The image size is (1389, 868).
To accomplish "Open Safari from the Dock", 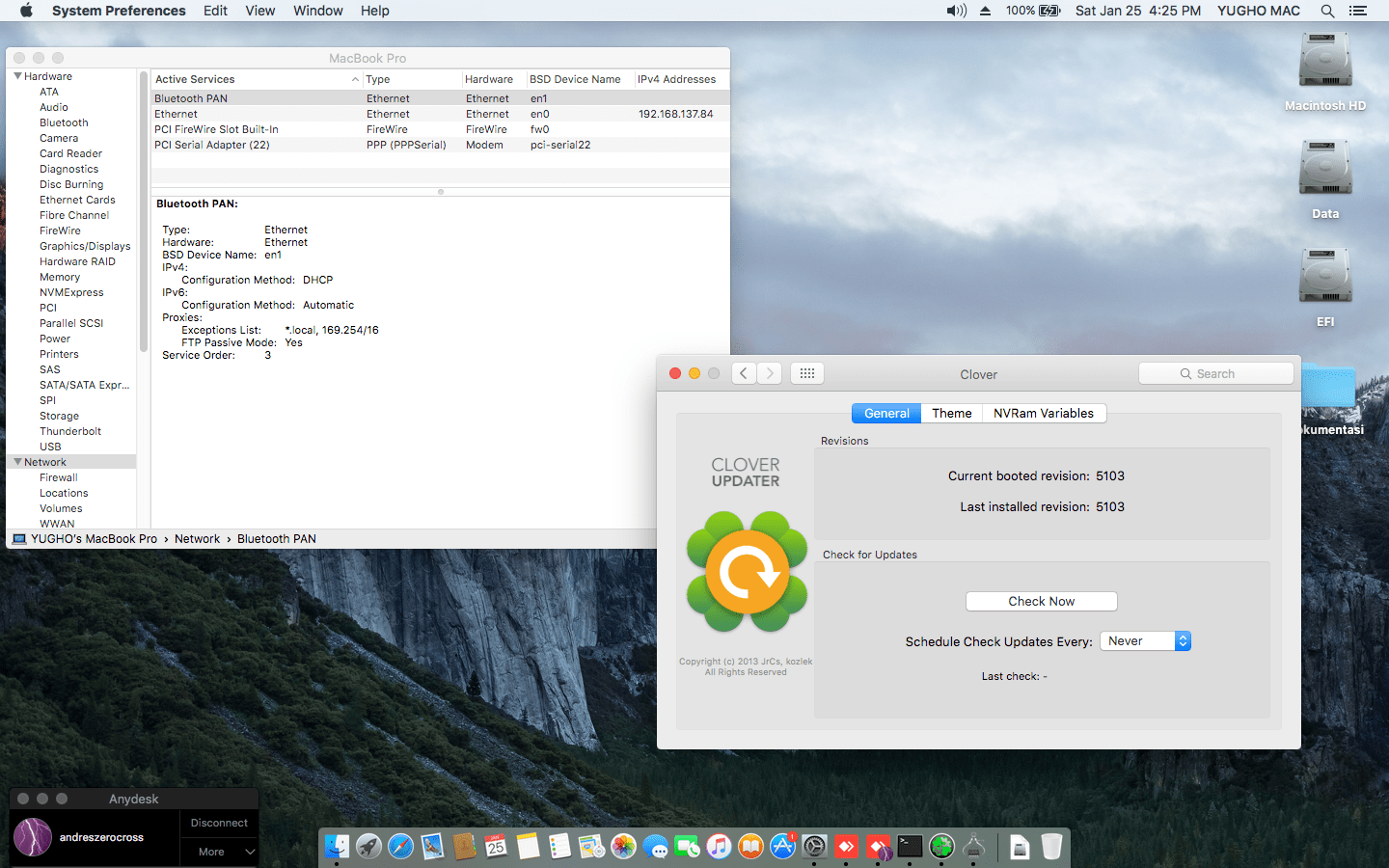I will [x=400, y=847].
